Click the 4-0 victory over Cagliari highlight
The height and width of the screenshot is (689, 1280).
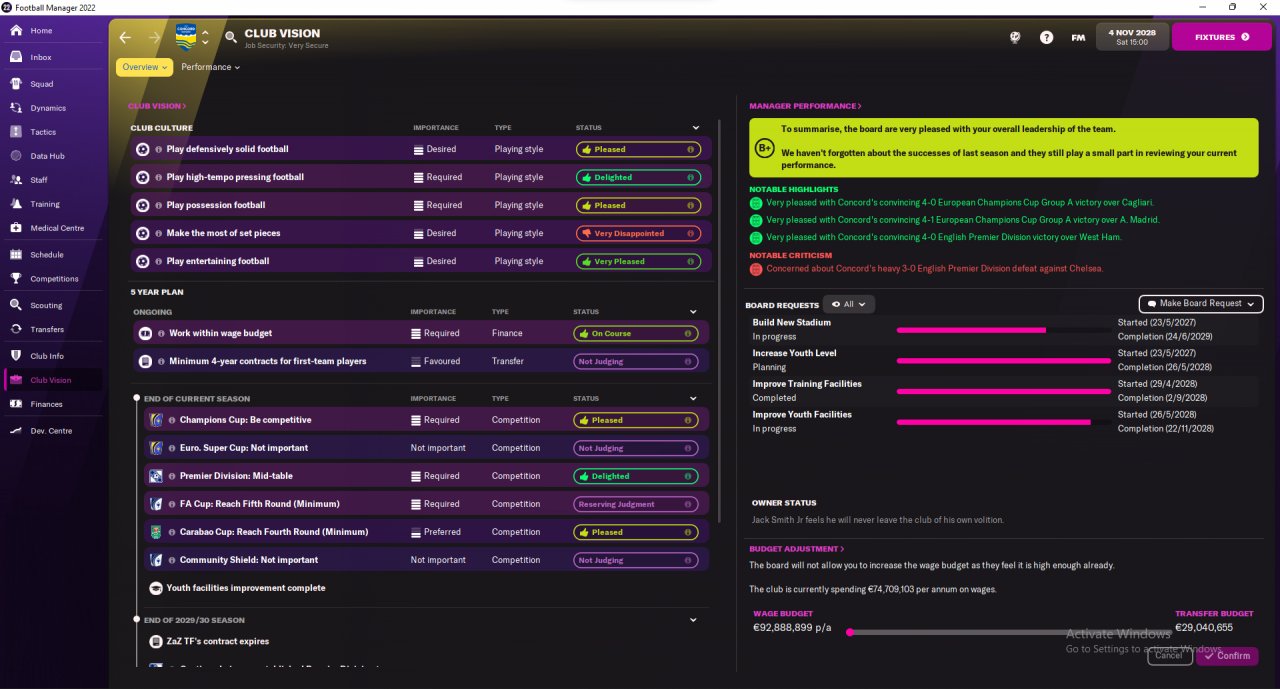click(x=959, y=203)
